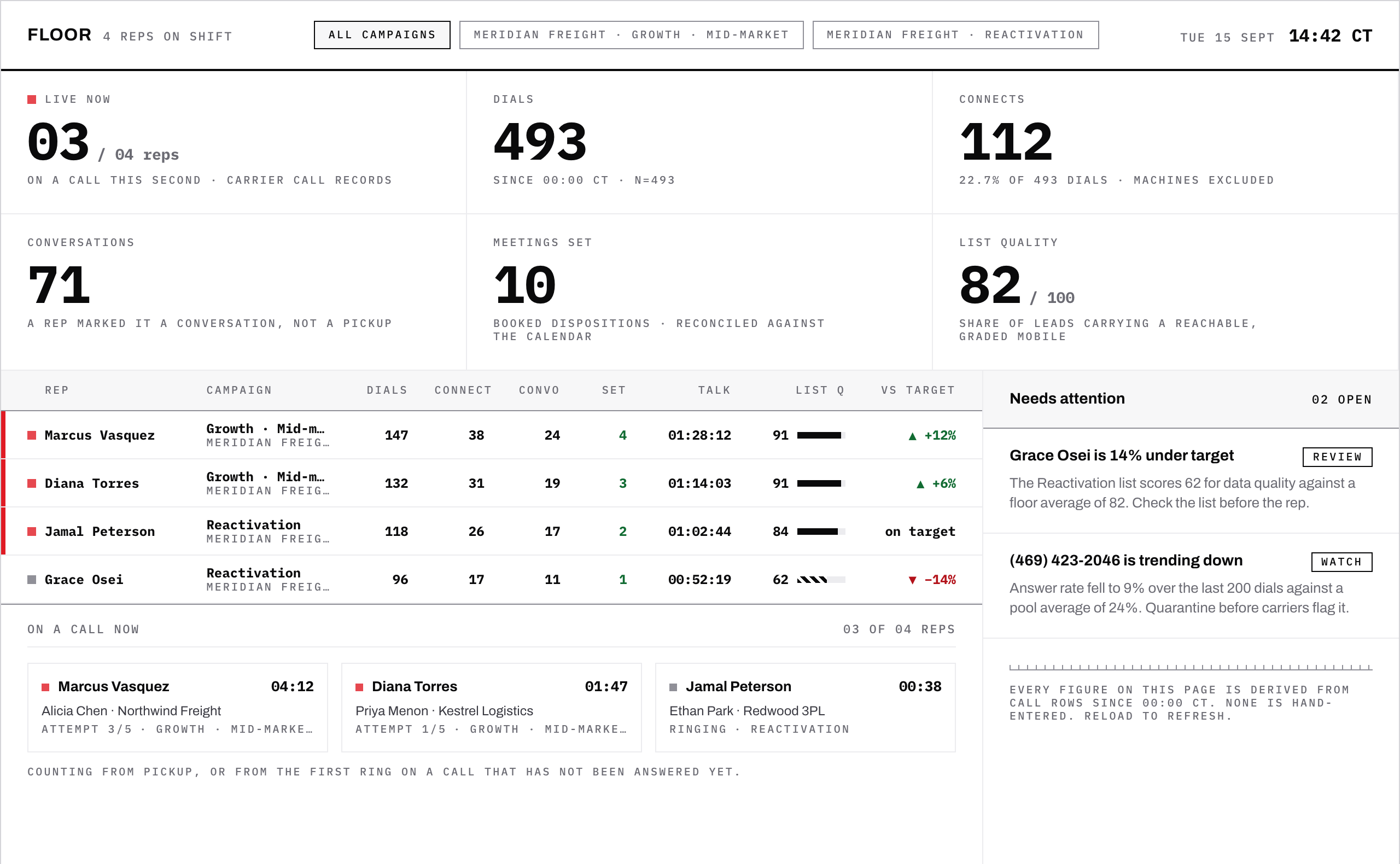Click the Meetings Set value '10'

(524, 285)
